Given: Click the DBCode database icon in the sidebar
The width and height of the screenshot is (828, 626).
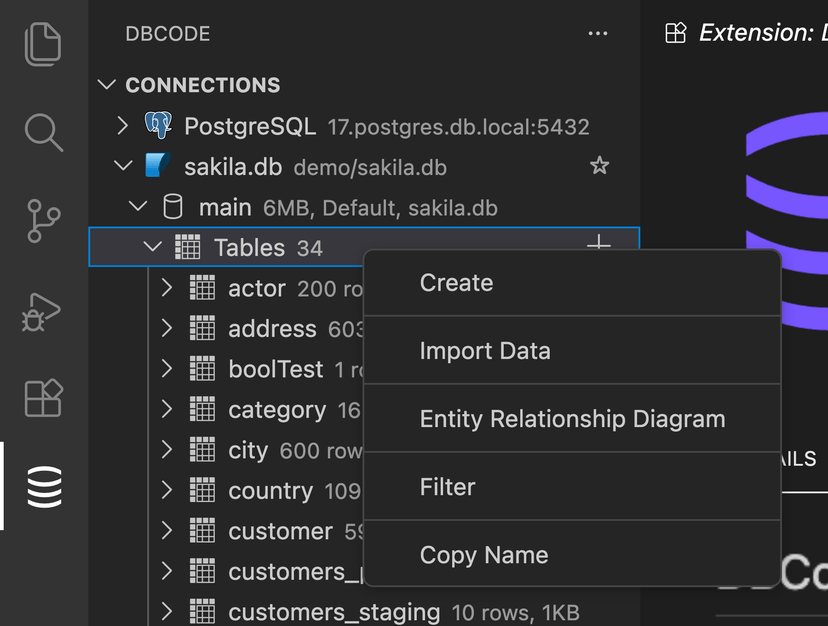Looking at the screenshot, I should [42, 487].
